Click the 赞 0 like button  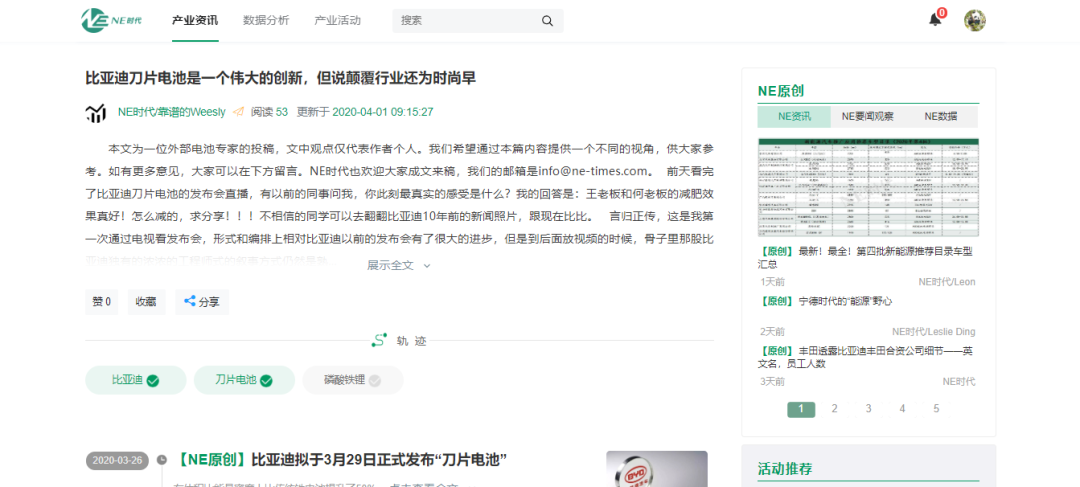pos(102,302)
